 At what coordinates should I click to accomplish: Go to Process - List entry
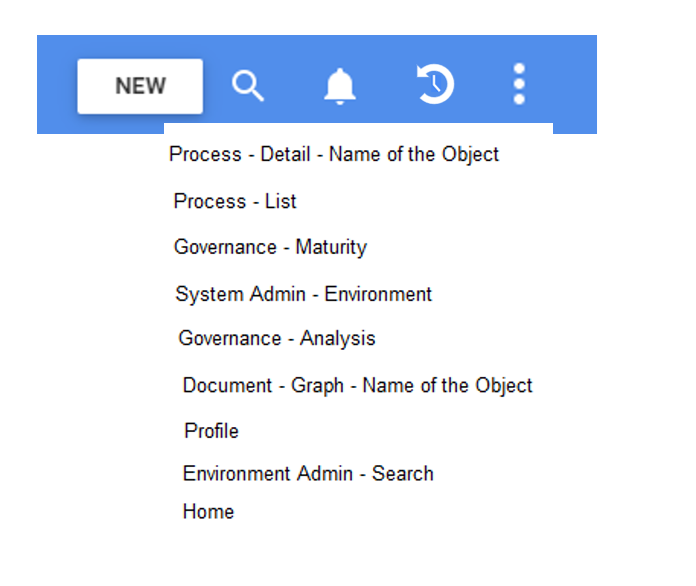[235, 201]
